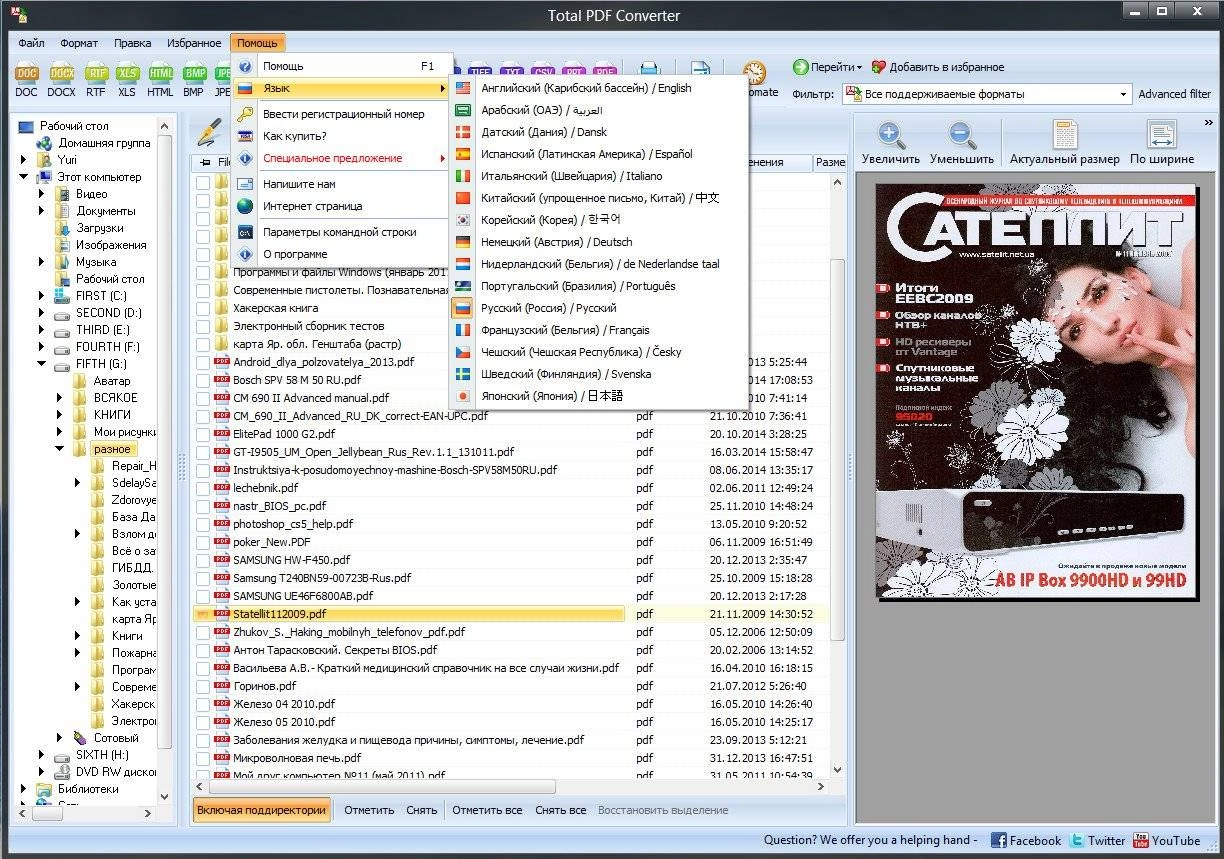Open the Формат menu
Screen dimensions: 1224x859
pos(79,43)
